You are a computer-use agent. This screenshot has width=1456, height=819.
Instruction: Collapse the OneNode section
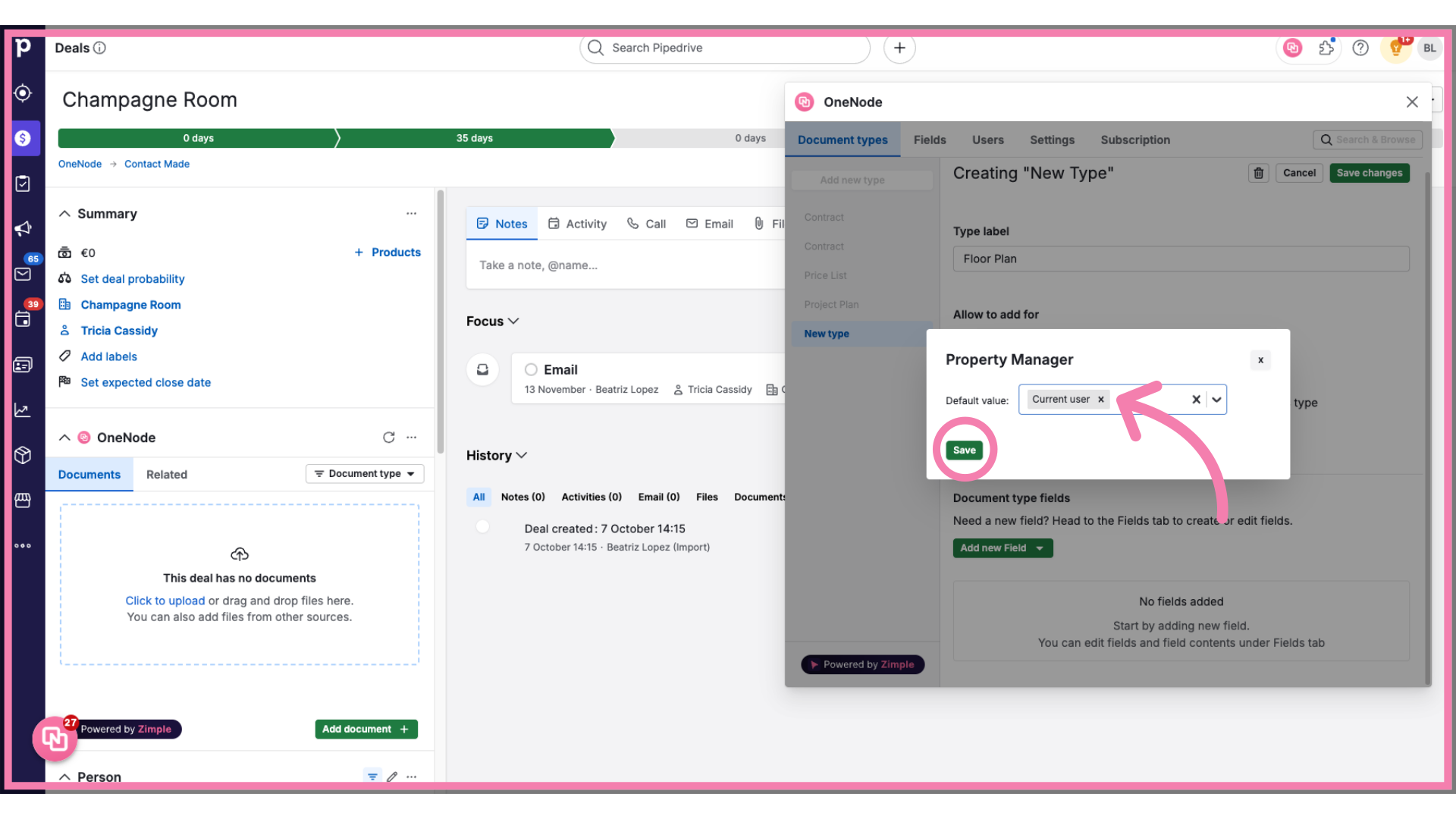click(64, 438)
